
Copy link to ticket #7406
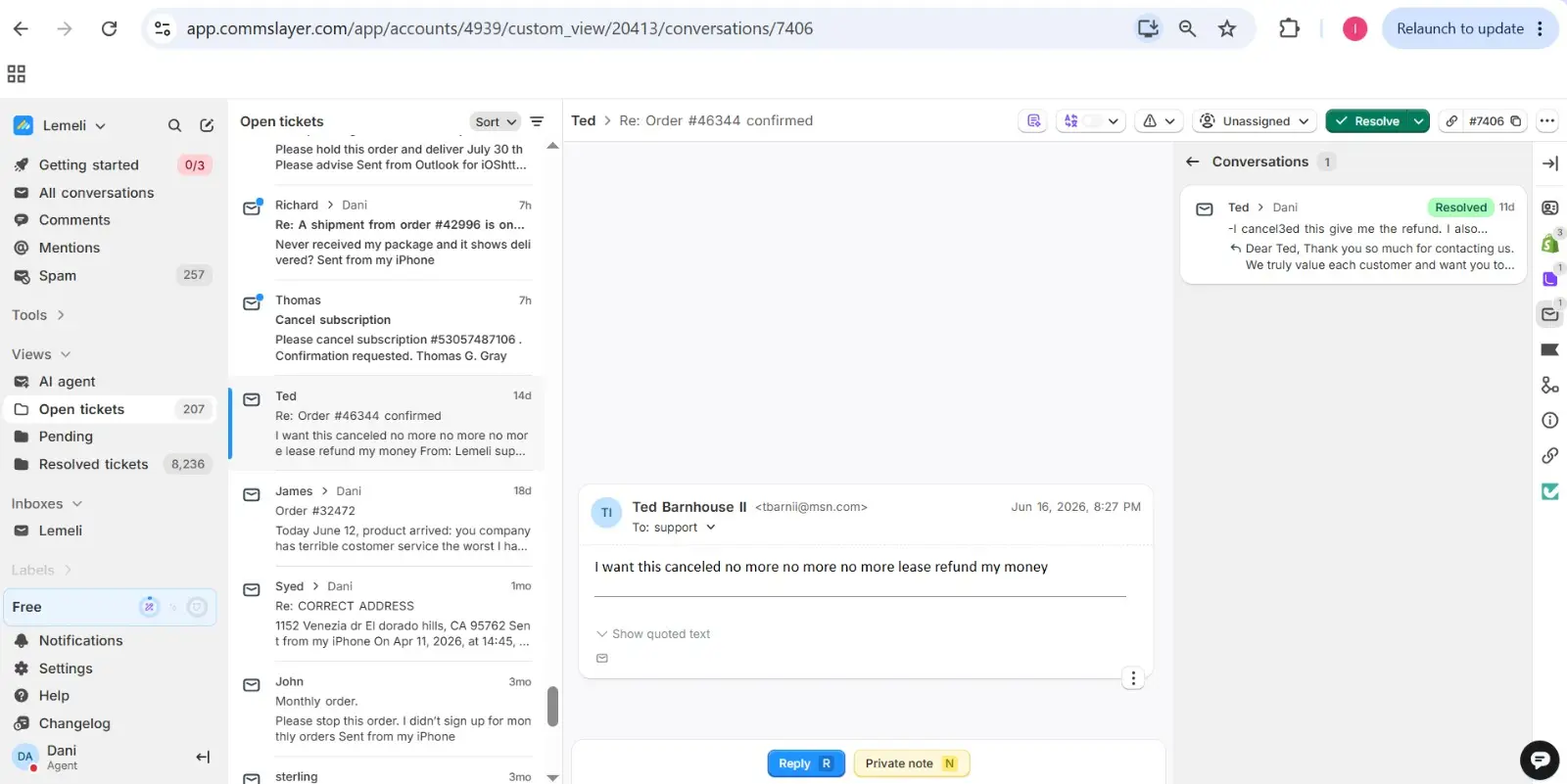click(1451, 121)
